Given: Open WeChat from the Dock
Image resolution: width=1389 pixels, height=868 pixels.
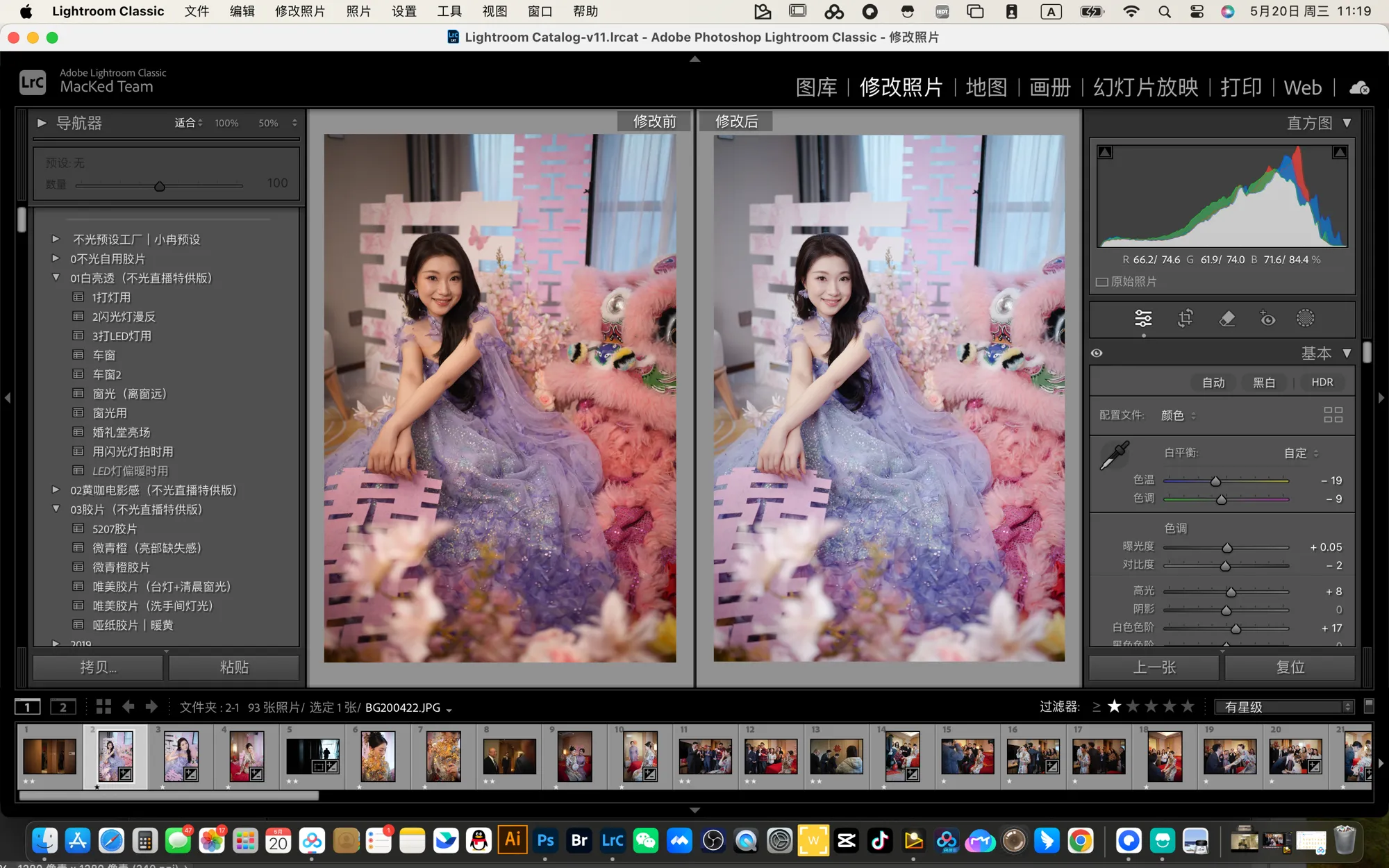Looking at the screenshot, I should click(x=646, y=841).
